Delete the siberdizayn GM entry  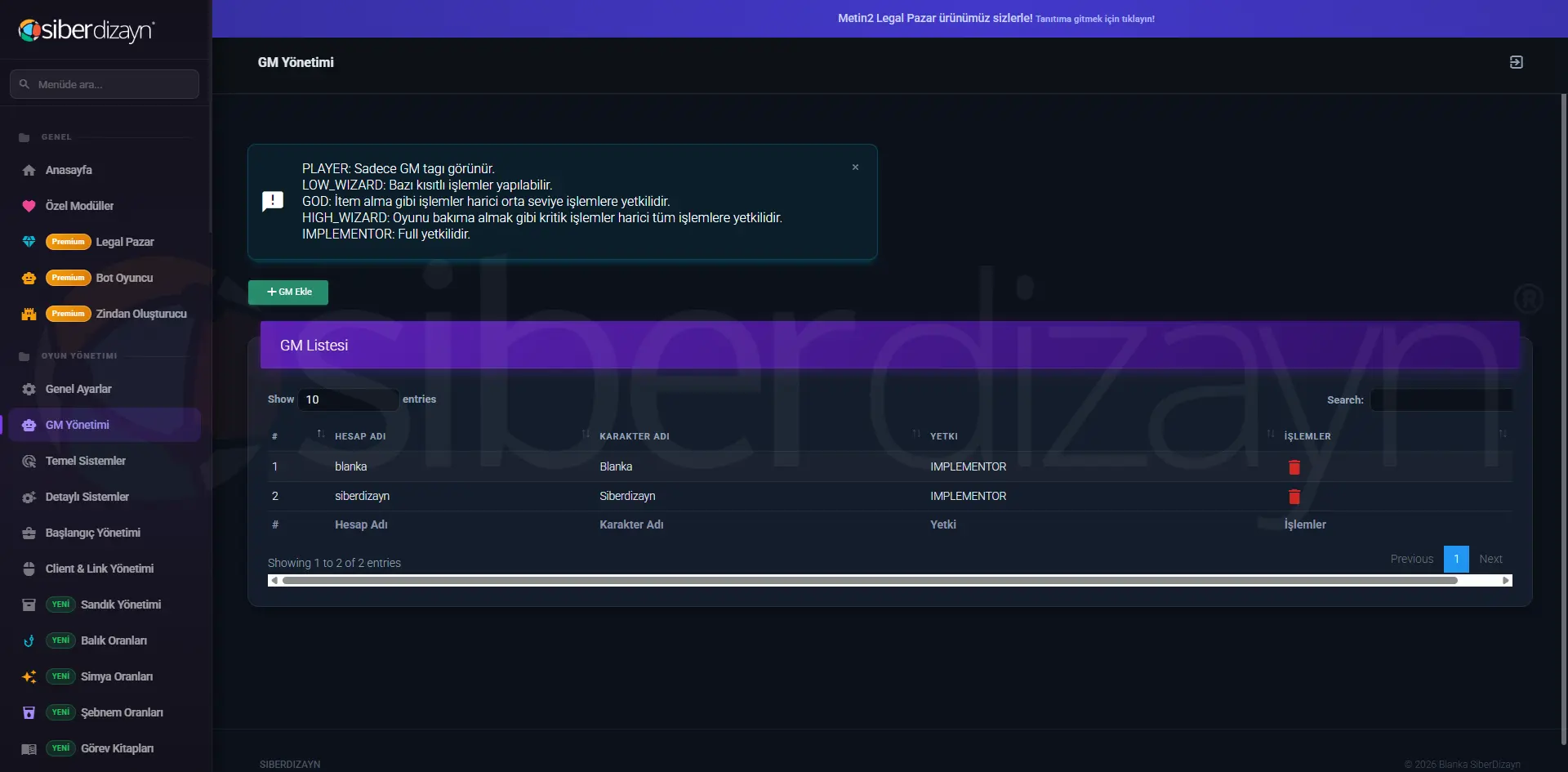tap(1294, 497)
